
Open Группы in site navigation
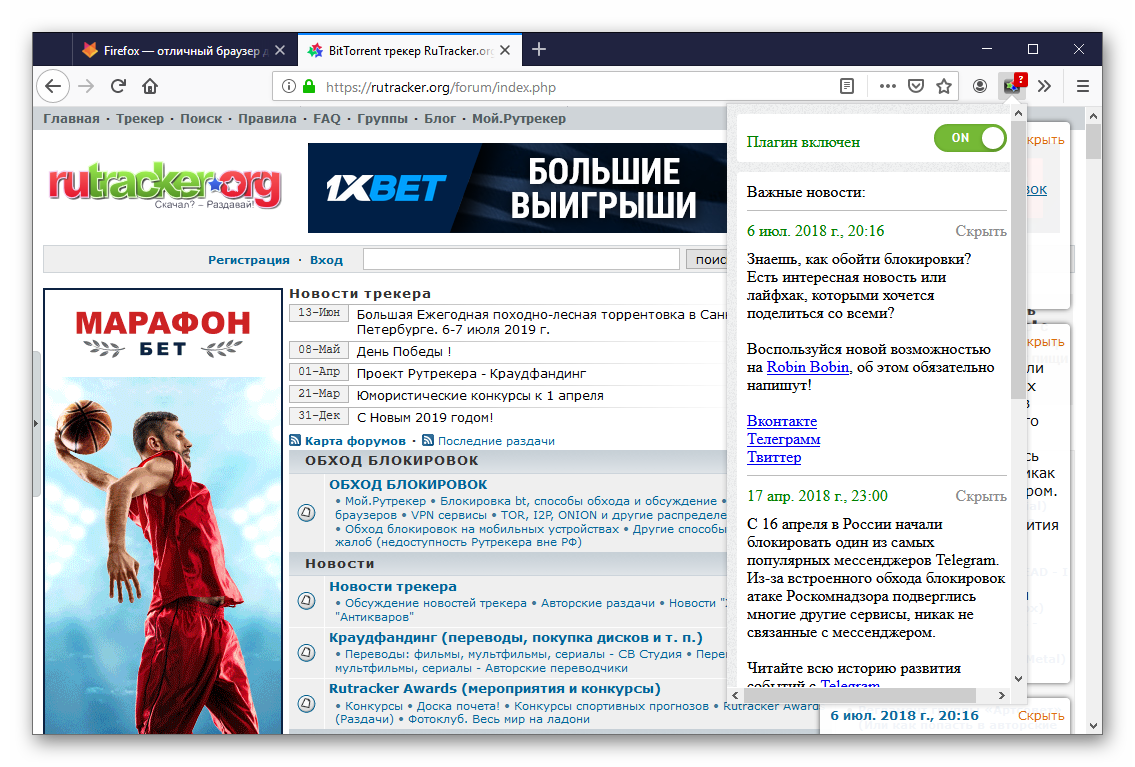tap(382, 119)
